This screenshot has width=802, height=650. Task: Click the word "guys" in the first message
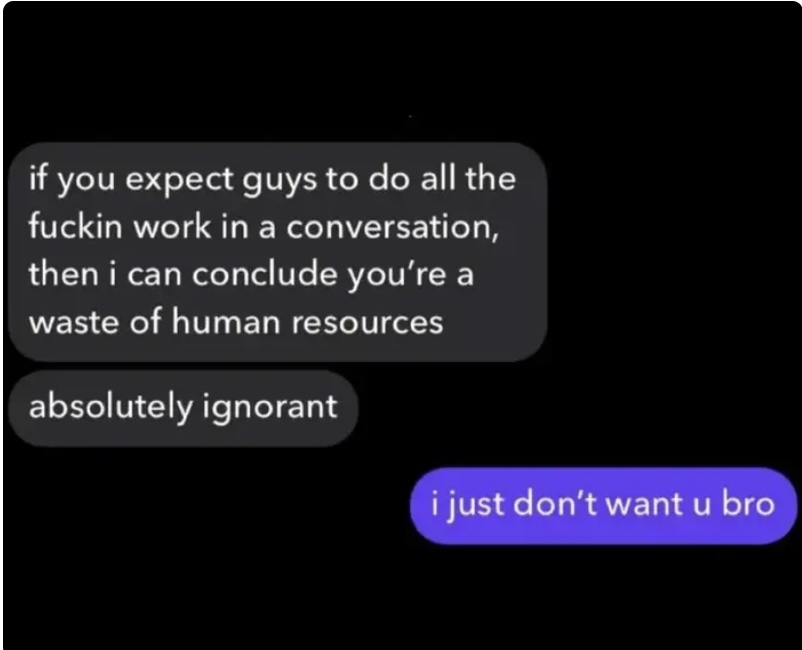pos(280,182)
